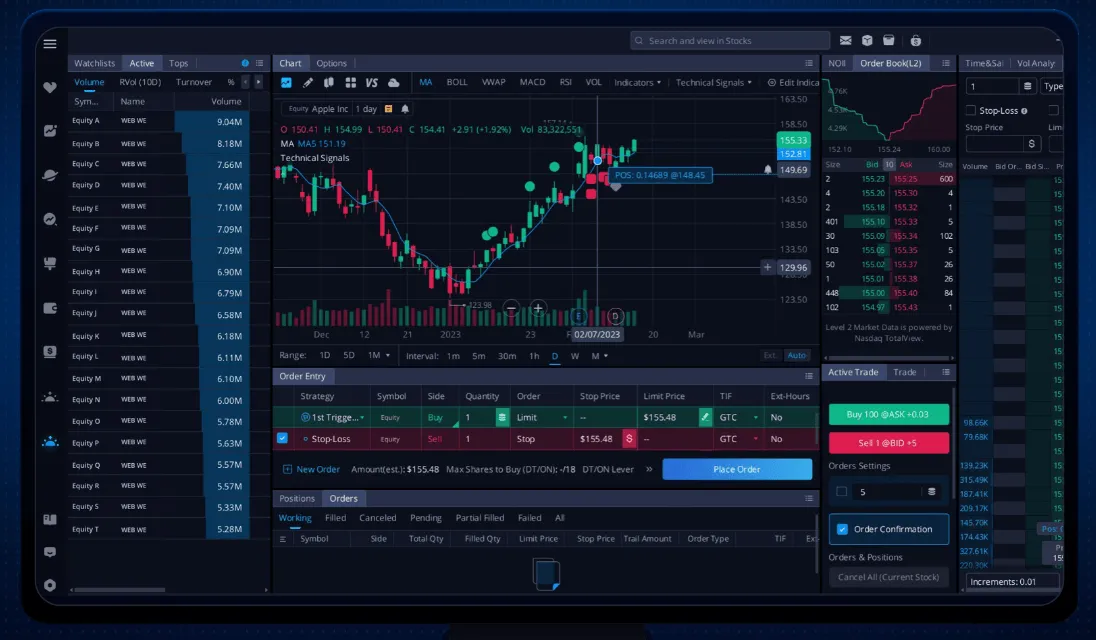Open the chart grid layout icon
The height and width of the screenshot is (640, 1096).
[x=350, y=82]
